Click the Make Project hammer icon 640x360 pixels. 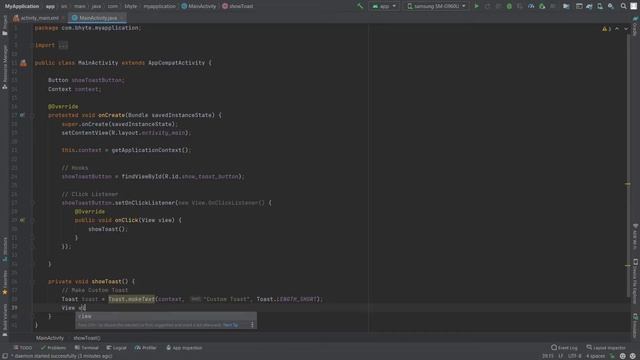[x=360, y=6]
